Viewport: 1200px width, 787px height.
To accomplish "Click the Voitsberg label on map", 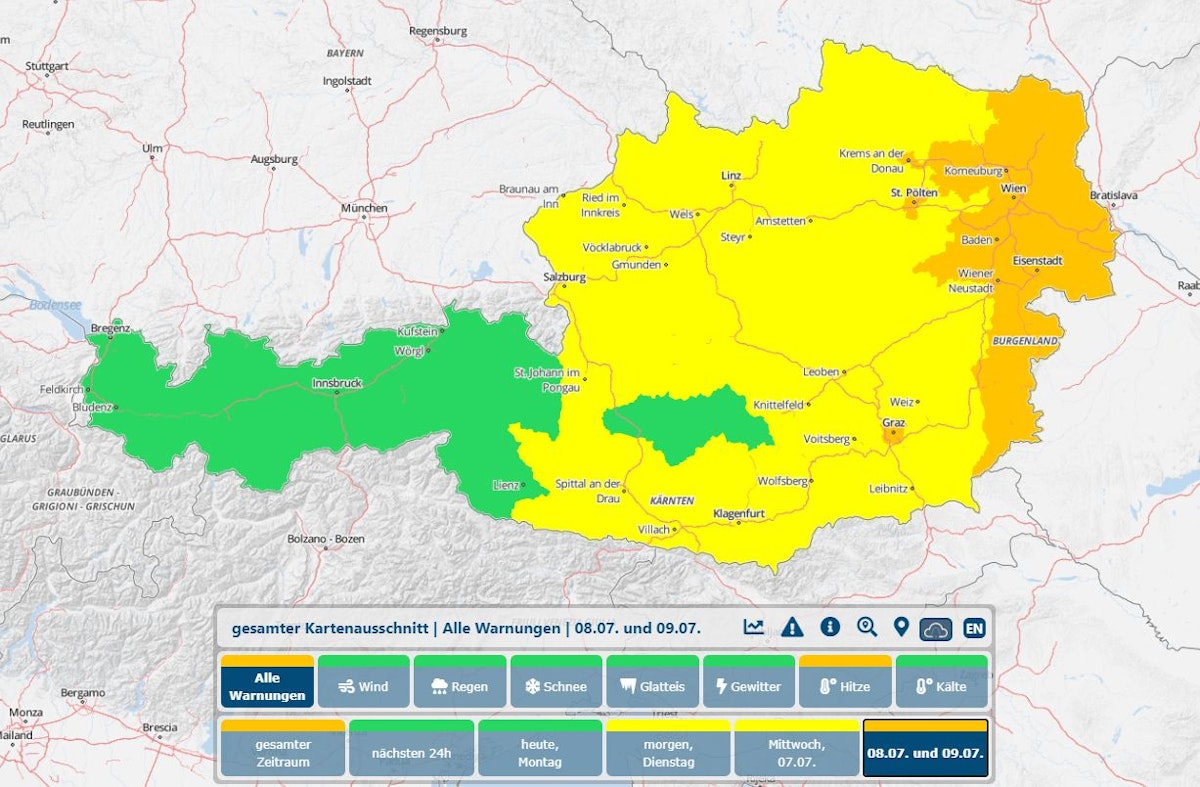I will (827, 439).
